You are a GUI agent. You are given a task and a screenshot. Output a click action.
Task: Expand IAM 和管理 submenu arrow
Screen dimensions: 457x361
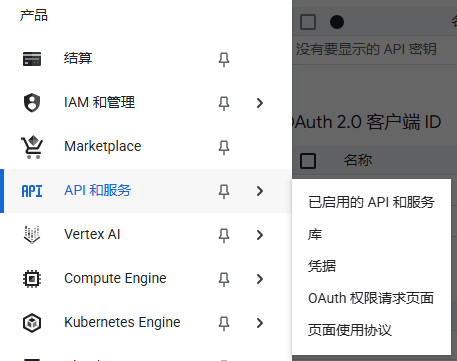260,103
